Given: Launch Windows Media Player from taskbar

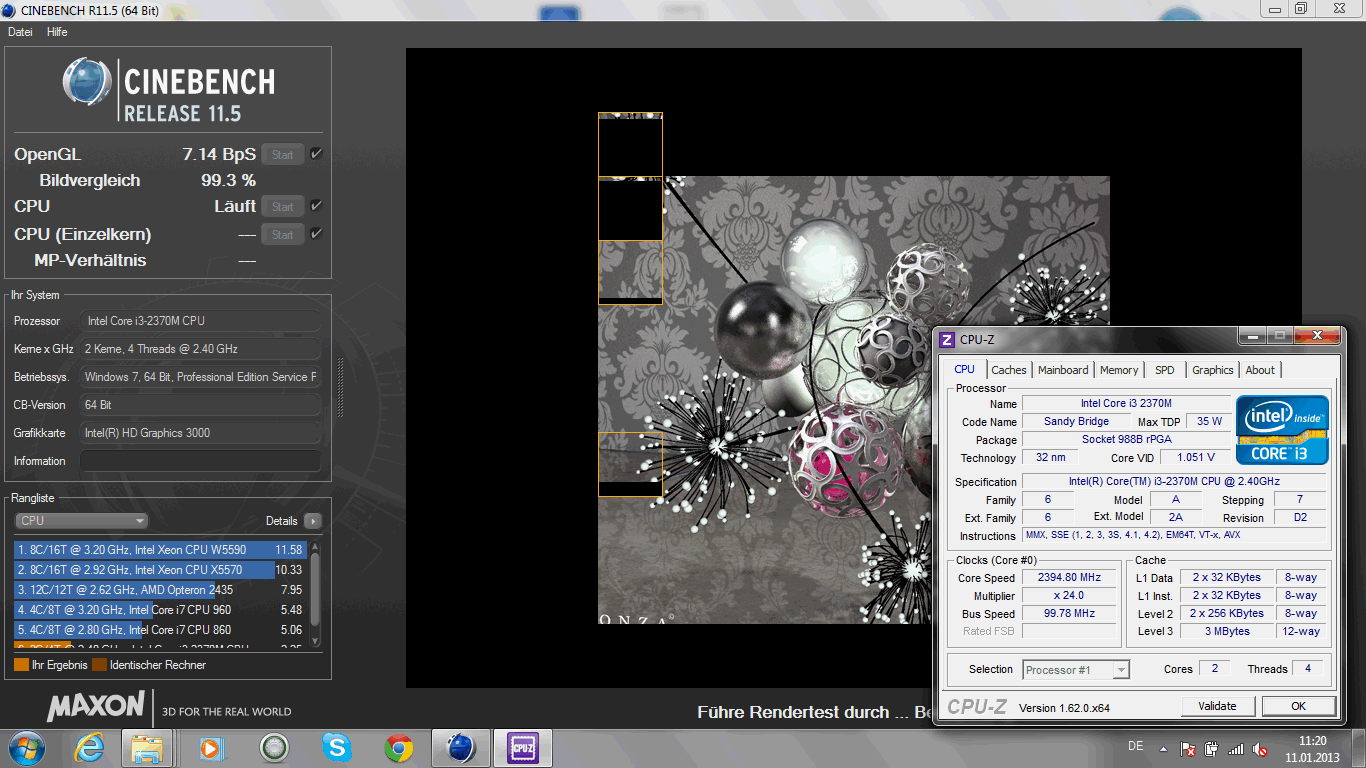Looking at the screenshot, I should click(210, 748).
